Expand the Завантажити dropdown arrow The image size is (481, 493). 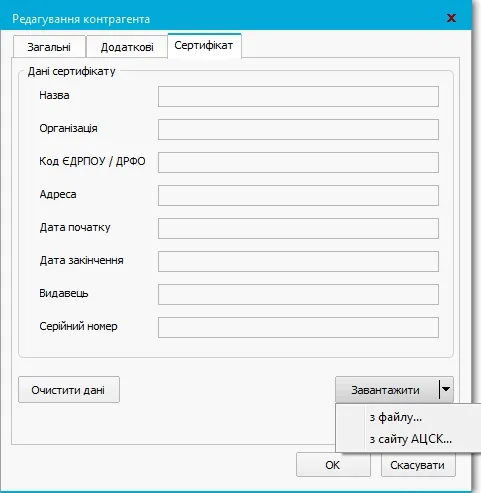pos(446,389)
